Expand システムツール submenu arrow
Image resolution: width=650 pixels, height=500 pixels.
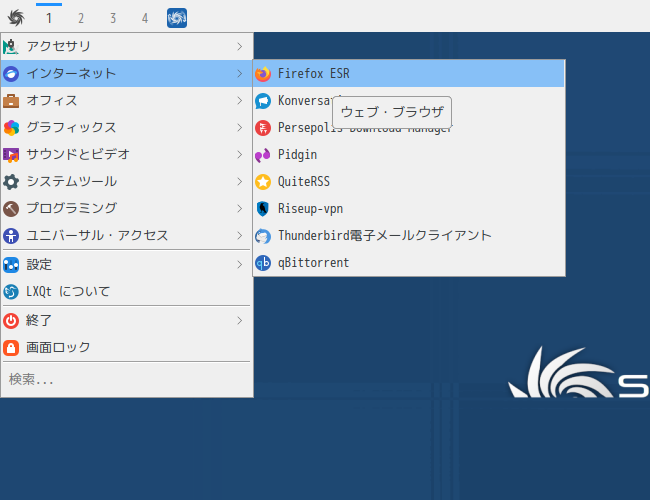pos(240,182)
